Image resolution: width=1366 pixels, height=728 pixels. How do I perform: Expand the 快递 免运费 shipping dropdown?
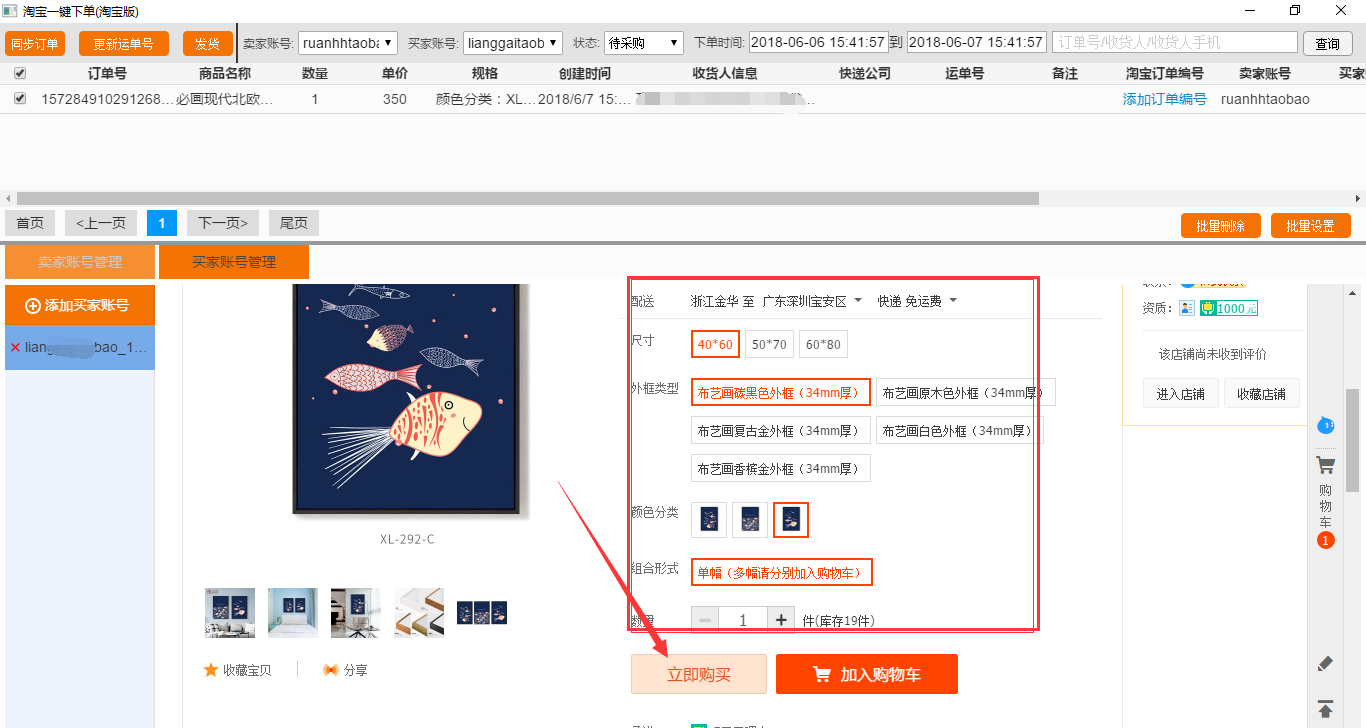tap(917, 301)
